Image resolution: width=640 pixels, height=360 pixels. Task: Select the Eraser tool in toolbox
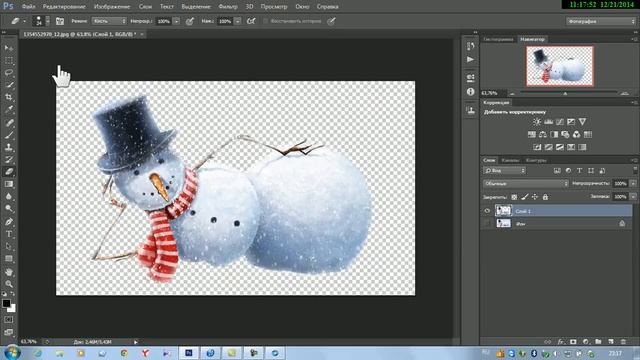9,171
